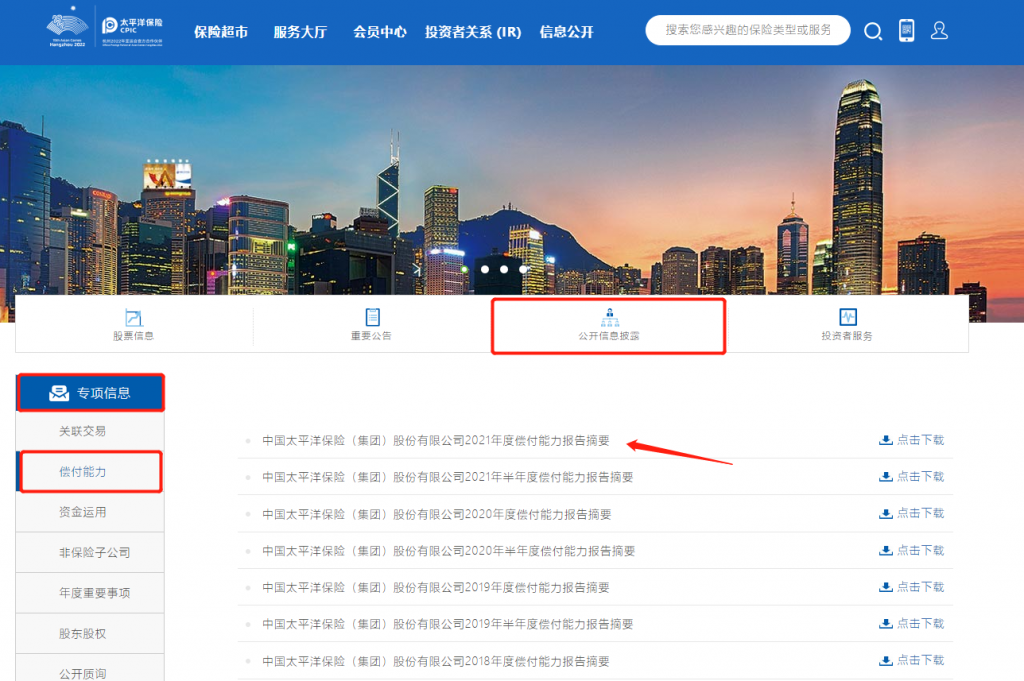Click the 专项信息 sidebar header
This screenshot has height=681, width=1024.
point(91,392)
